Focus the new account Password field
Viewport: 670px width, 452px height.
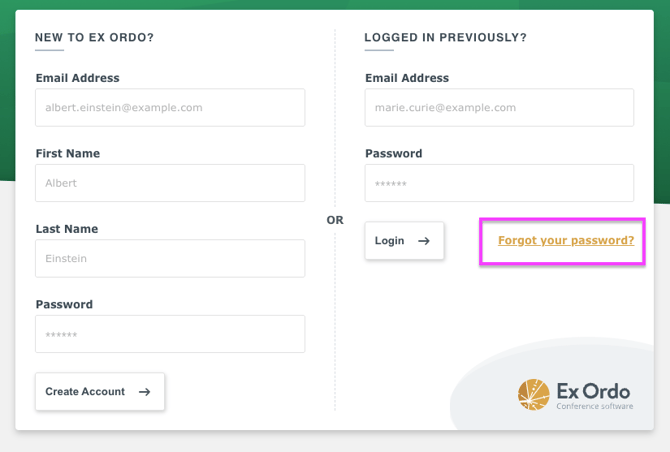point(170,334)
